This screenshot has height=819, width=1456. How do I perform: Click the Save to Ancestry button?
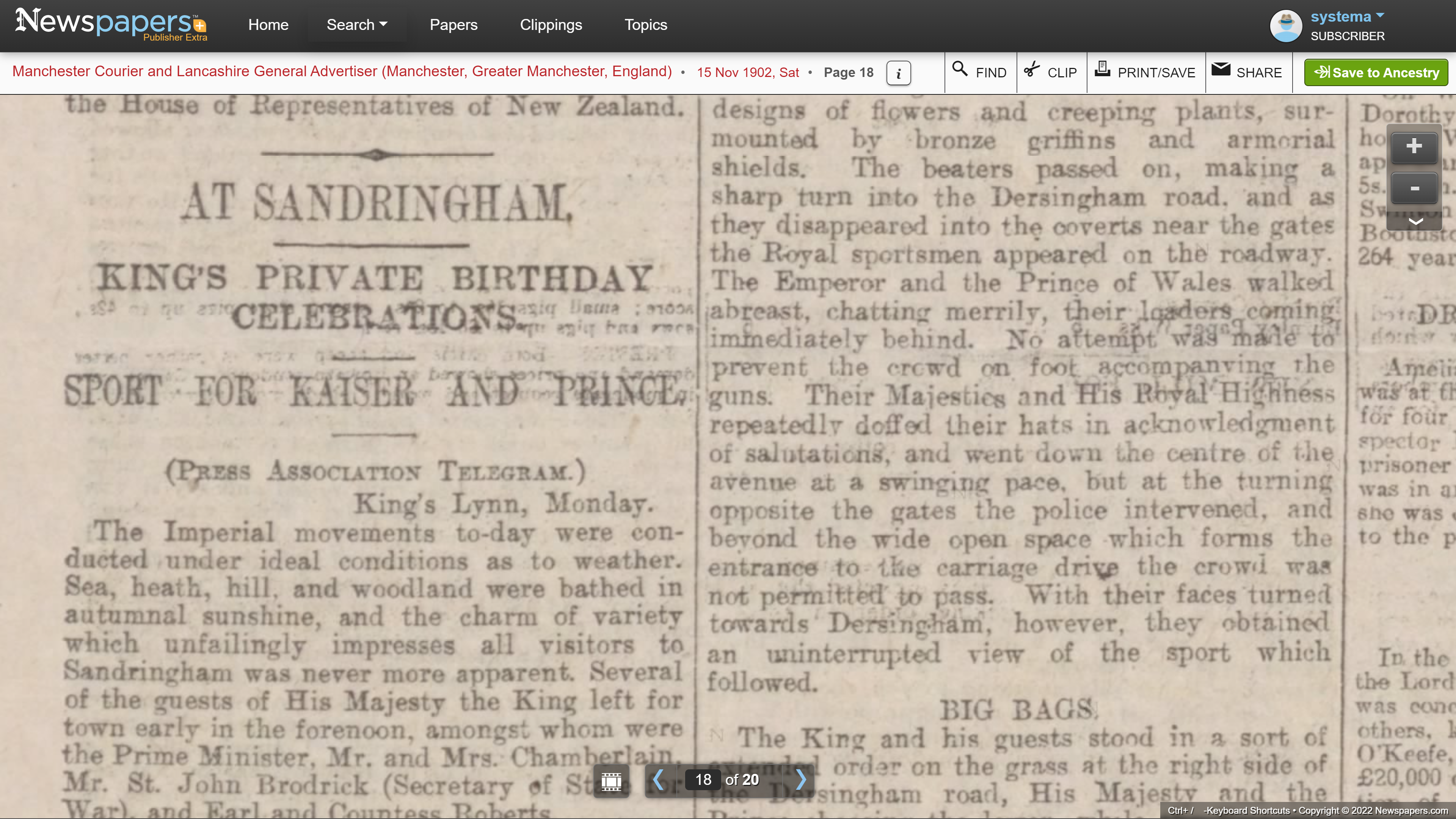1376,72
